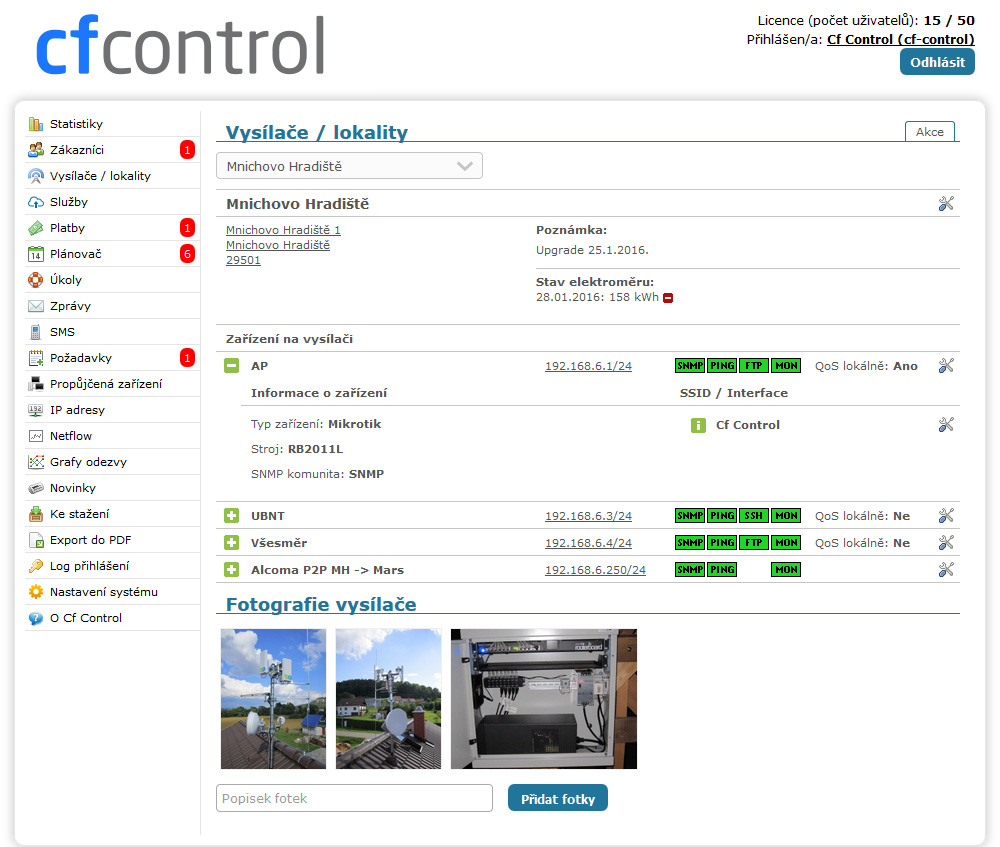Click the cfcontrol logo
Image resolution: width=1000 pixels, height=847 pixels.
coord(180,45)
